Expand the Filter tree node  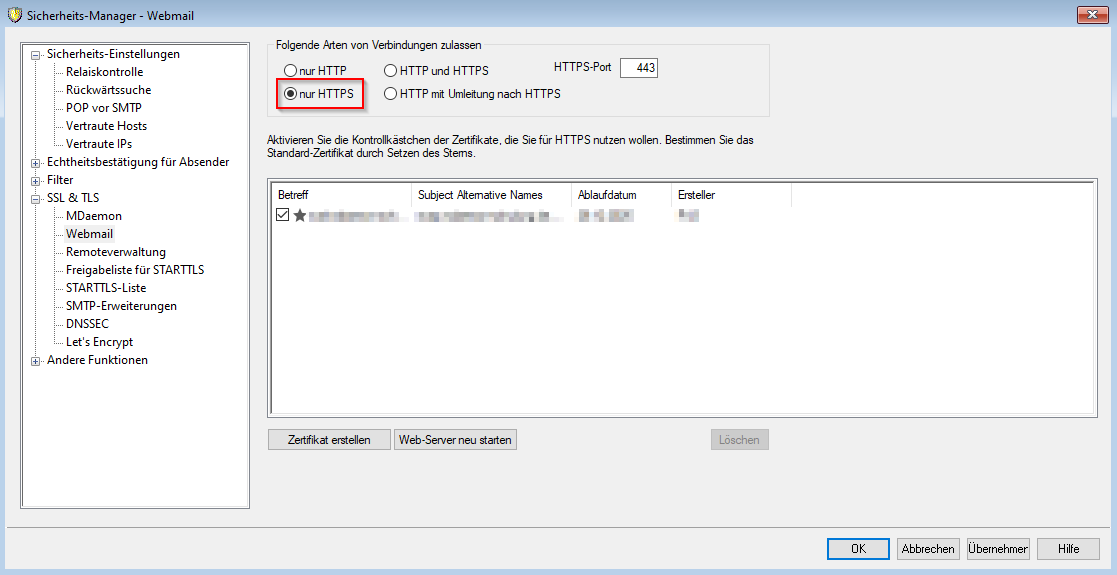click(37, 181)
